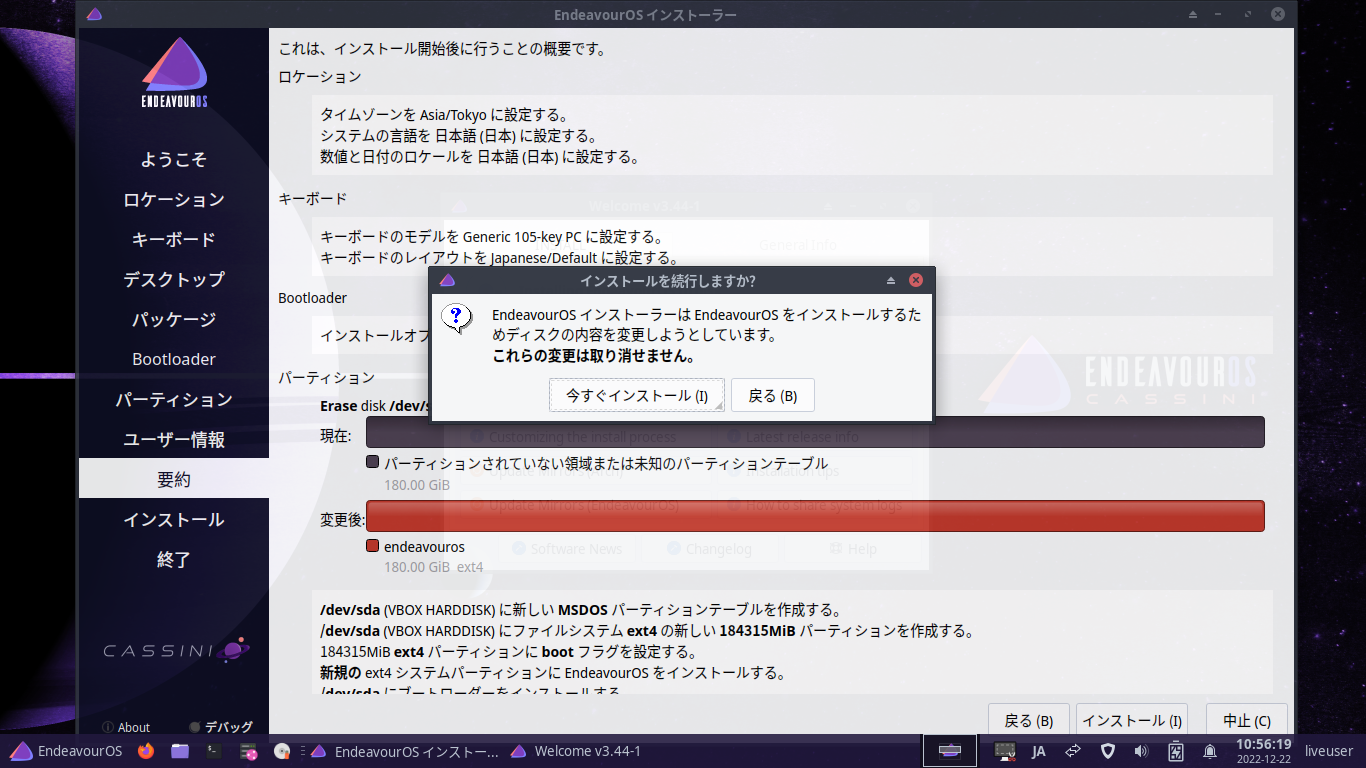Toggle the デバッグ debug button

[221, 727]
